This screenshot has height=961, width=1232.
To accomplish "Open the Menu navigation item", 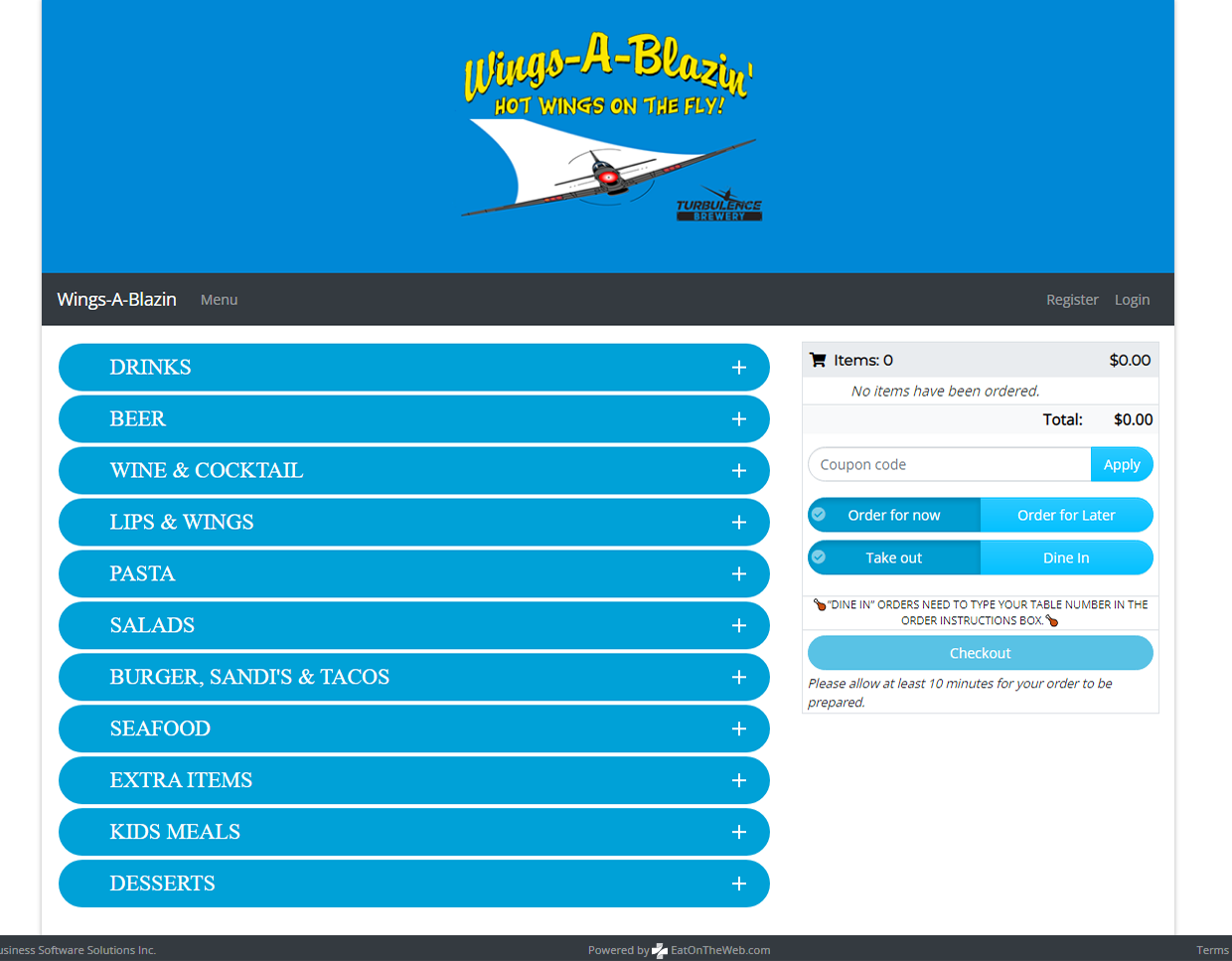I will point(219,299).
